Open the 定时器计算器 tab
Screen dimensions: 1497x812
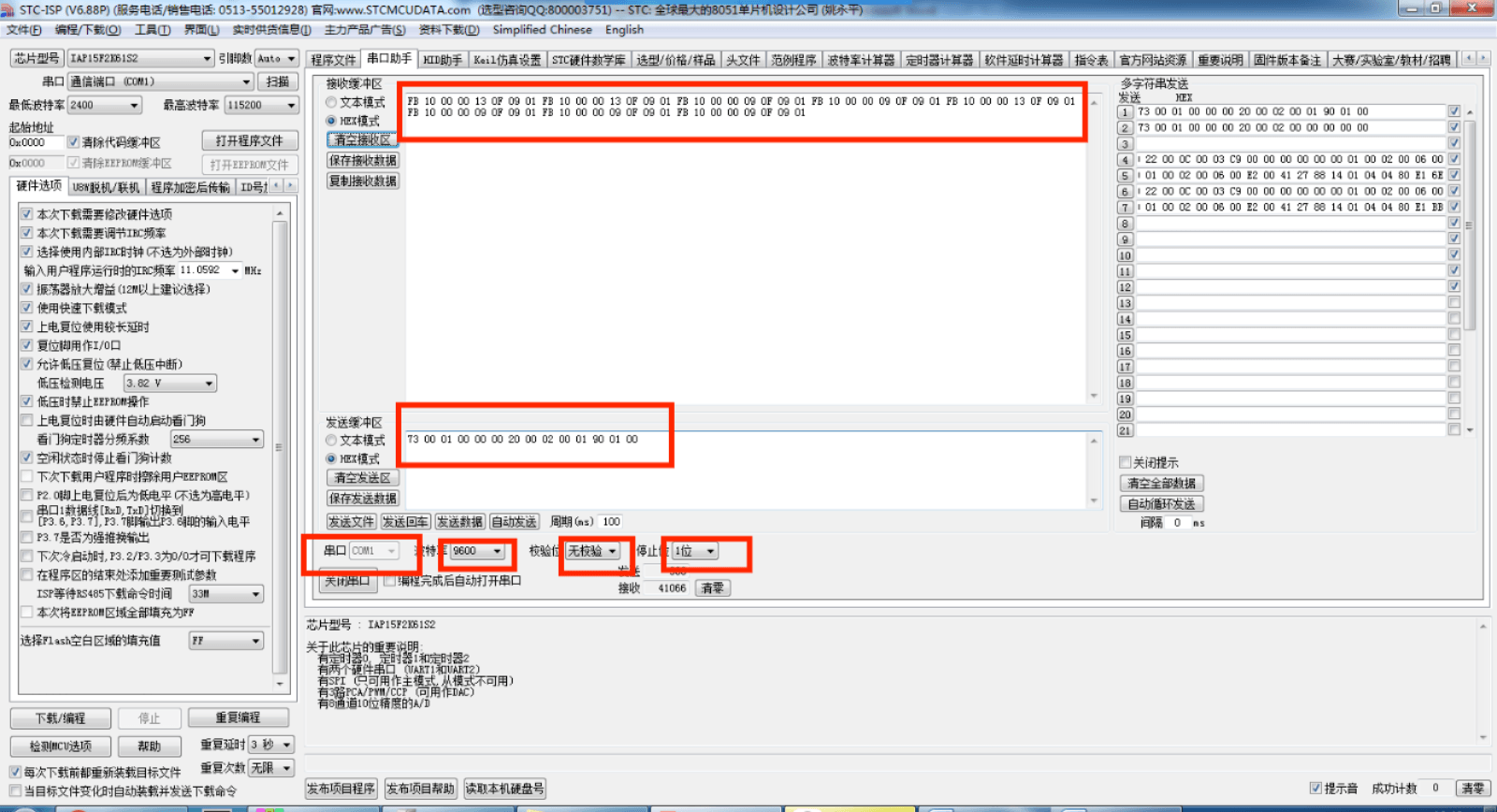pyautogui.click(x=940, y=60)
